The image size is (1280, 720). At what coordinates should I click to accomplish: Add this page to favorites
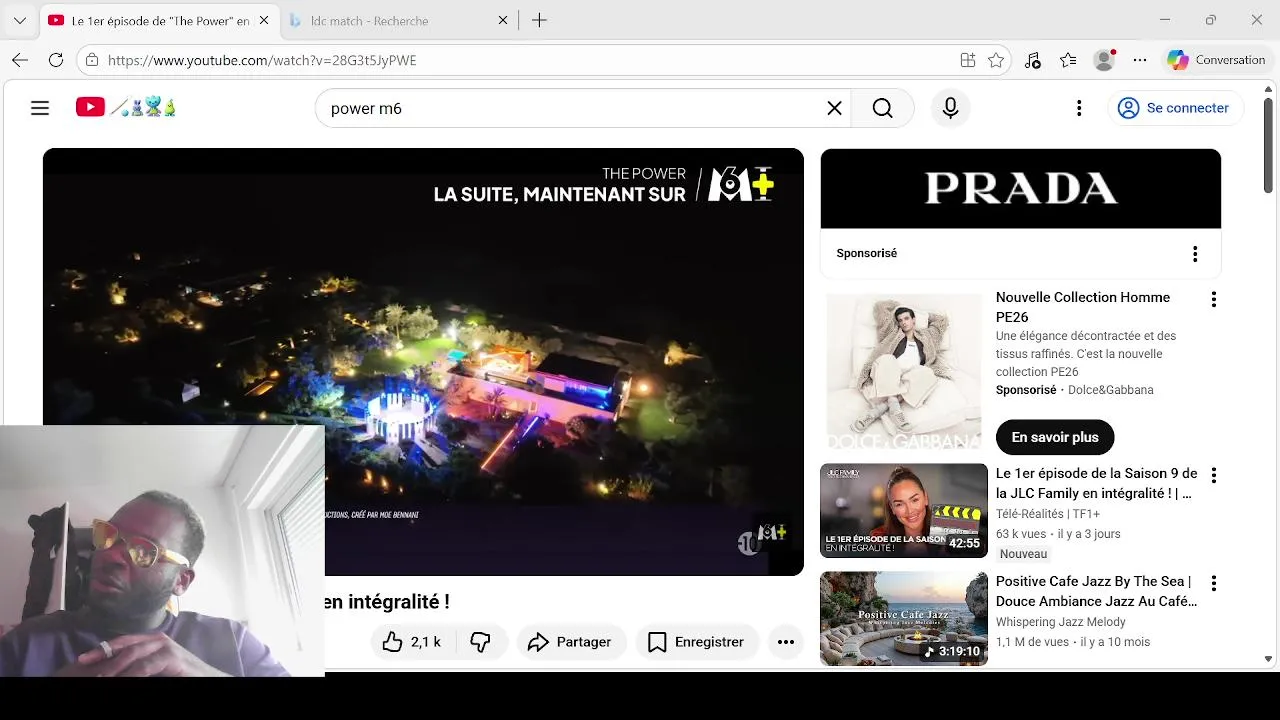(x=996, y=60)
